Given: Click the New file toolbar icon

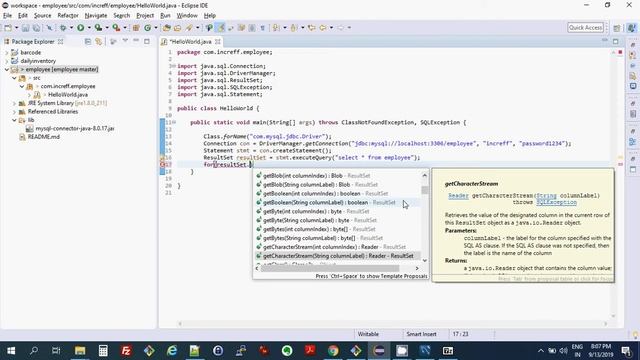Looking at the screenshot, I should tap(8, 28).
